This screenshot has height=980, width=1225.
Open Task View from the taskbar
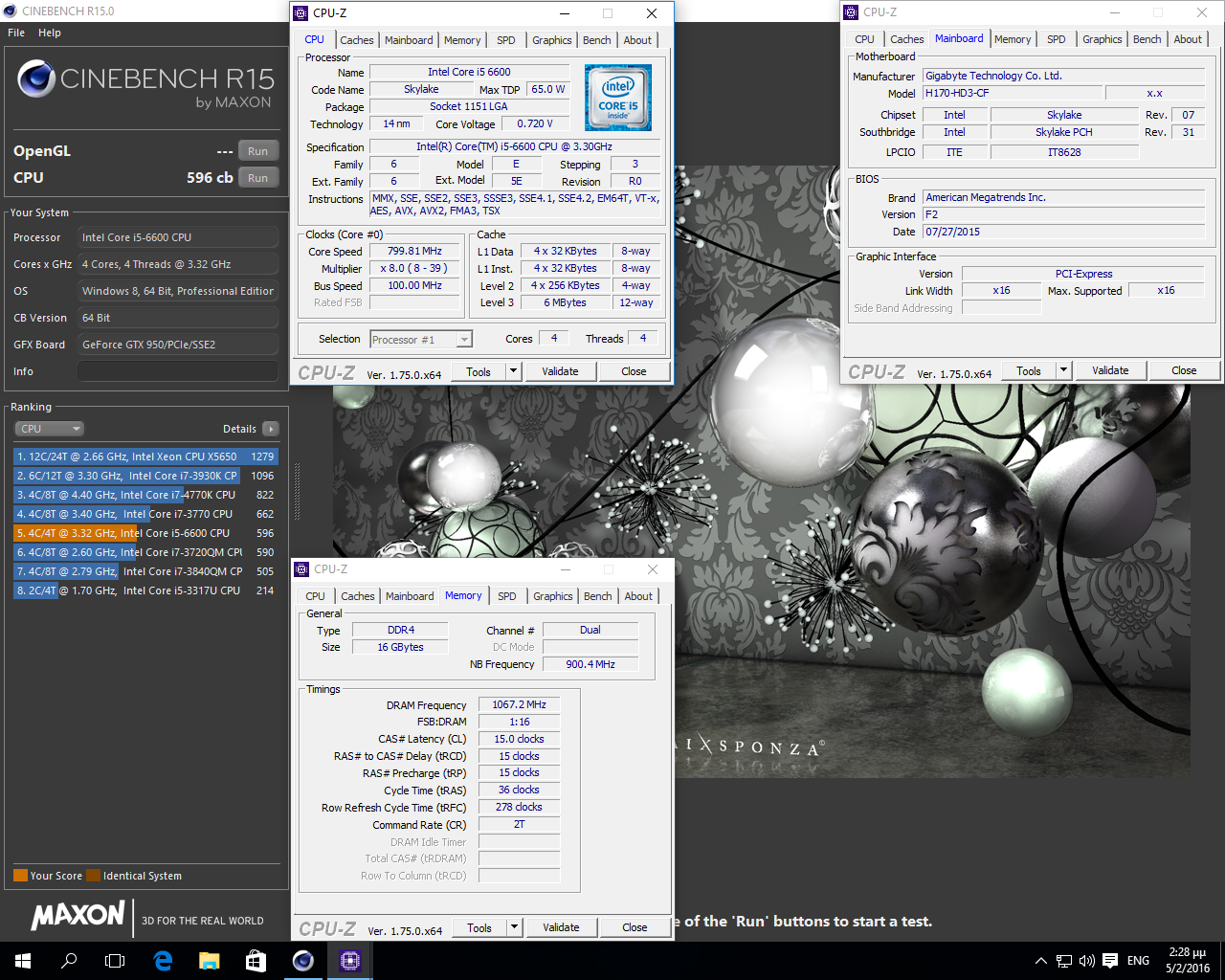(115, 961)
